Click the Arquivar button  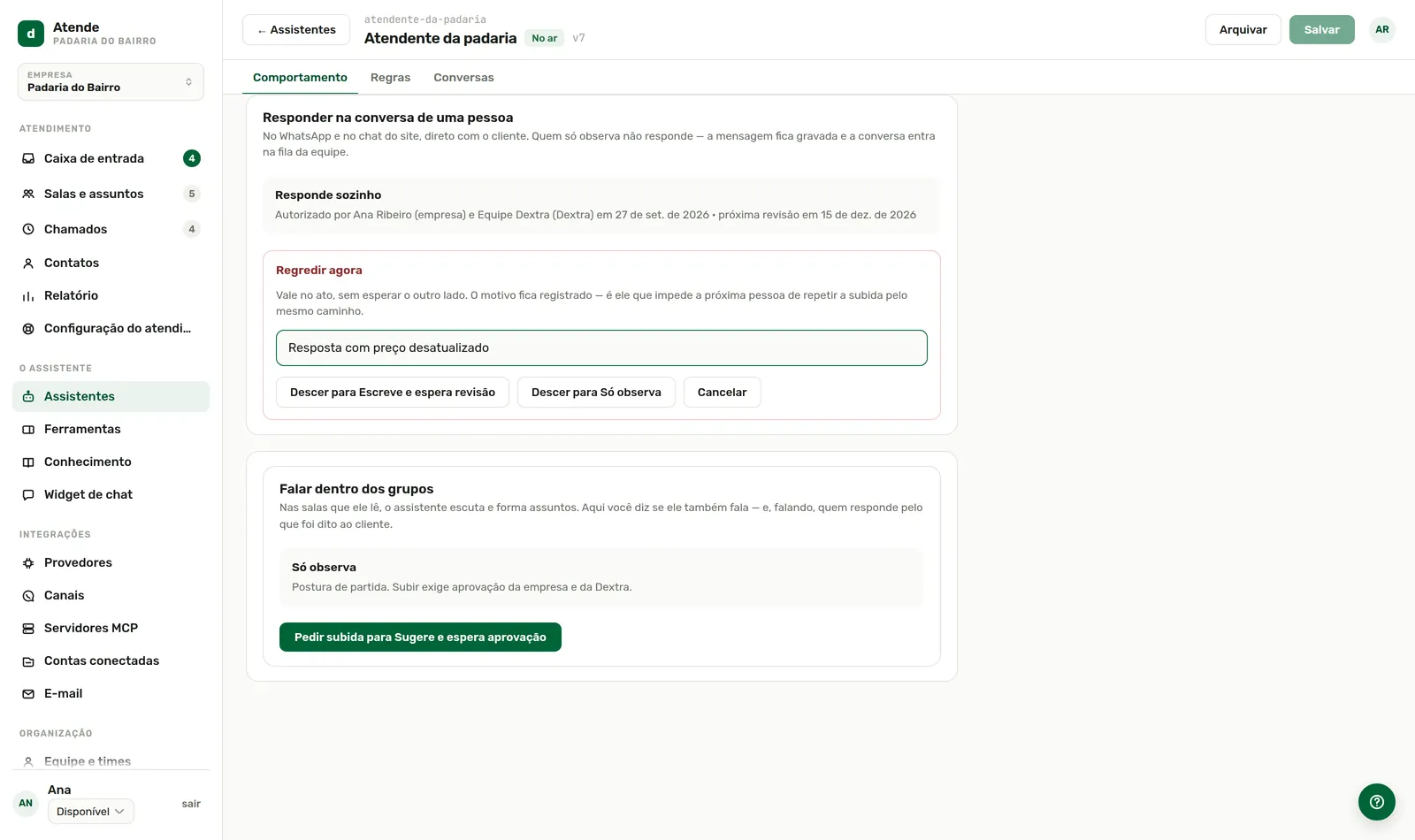(1243, 30)
